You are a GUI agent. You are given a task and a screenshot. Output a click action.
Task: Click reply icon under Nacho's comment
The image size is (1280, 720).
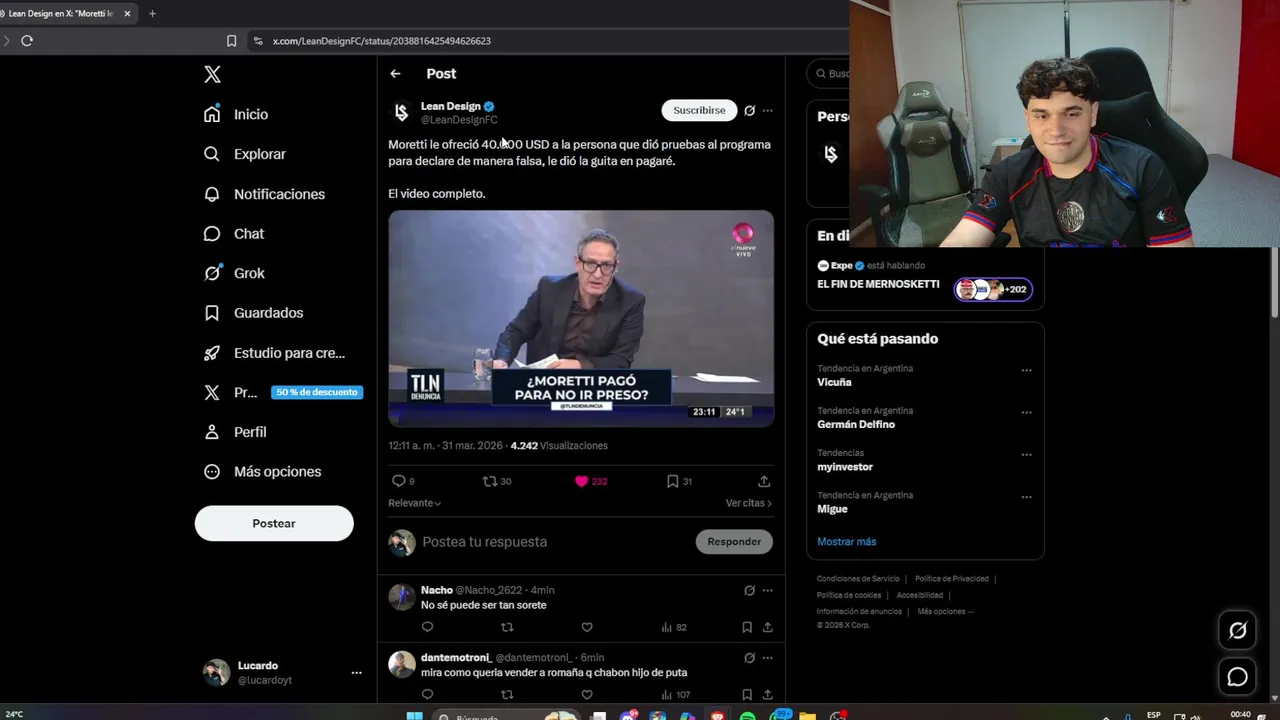pyautogui.click(x=427, y=627)
